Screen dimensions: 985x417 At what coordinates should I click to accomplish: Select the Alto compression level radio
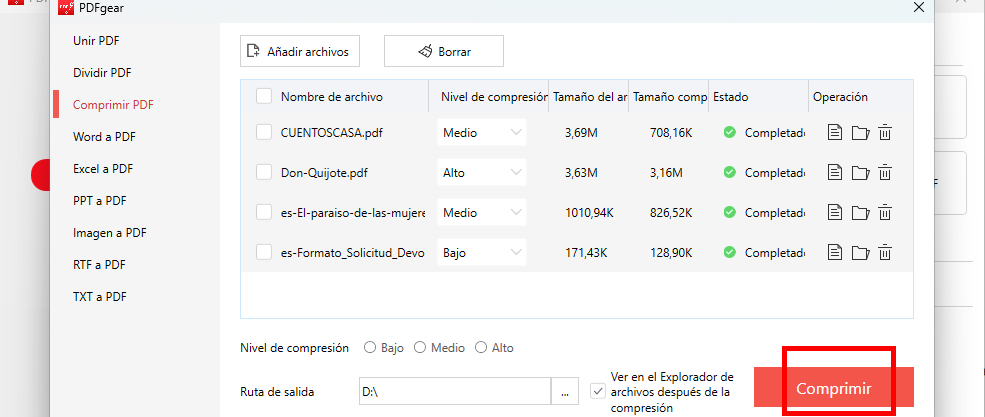click(482, 348)
